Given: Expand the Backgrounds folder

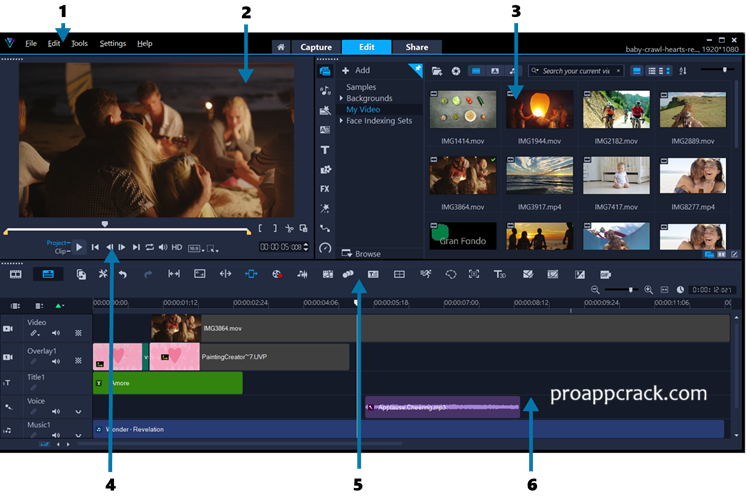Looking at the screenshot, I should point(341,98).
